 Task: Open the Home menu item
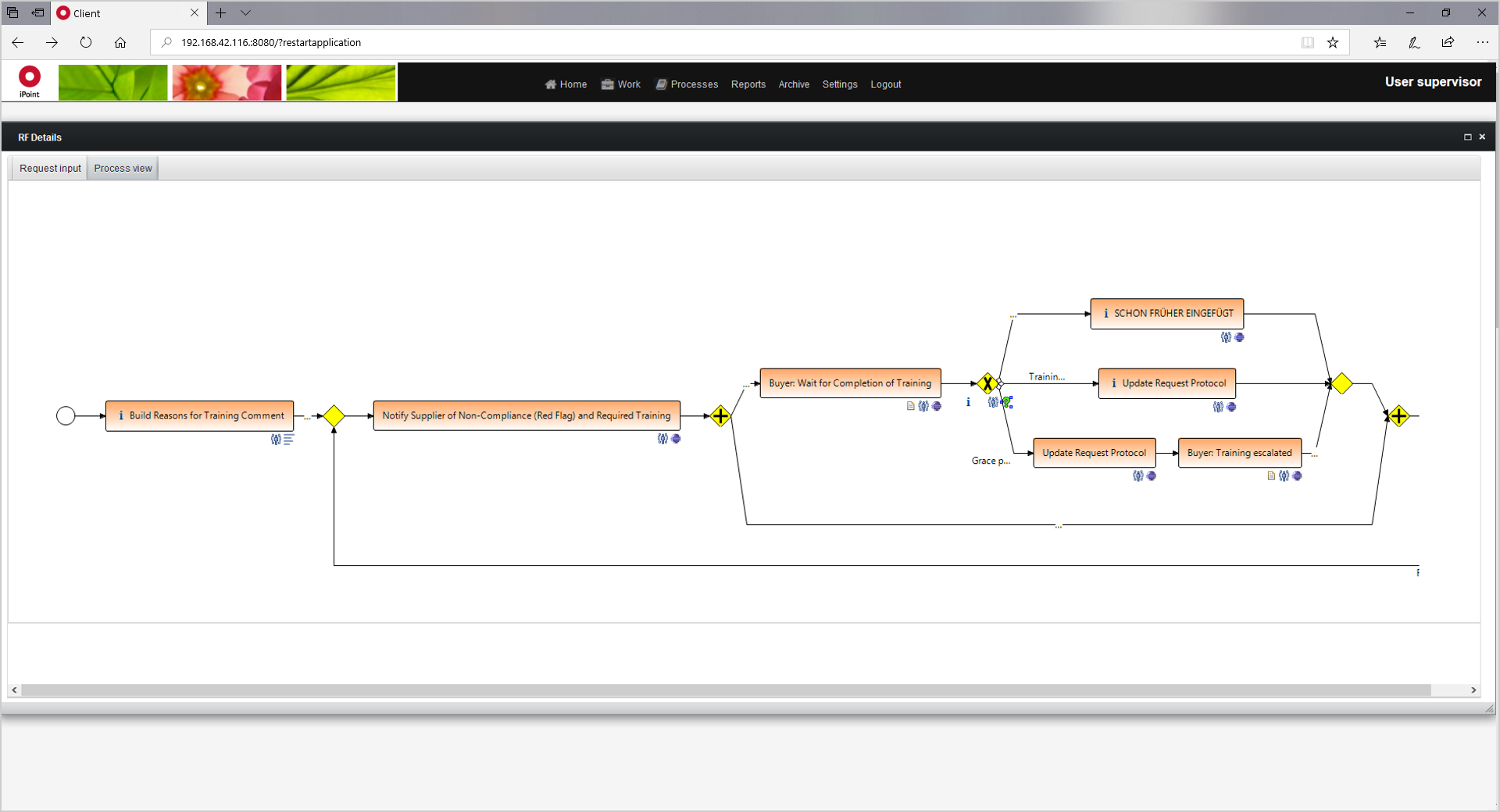coord(566,84)
